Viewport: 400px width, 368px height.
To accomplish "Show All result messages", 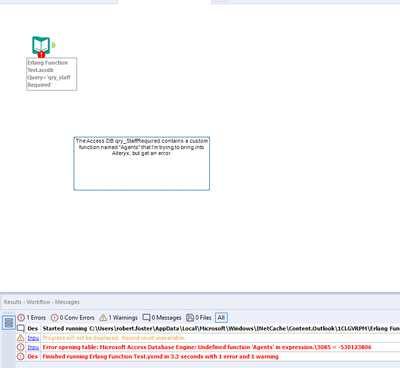I will [221, 318].
